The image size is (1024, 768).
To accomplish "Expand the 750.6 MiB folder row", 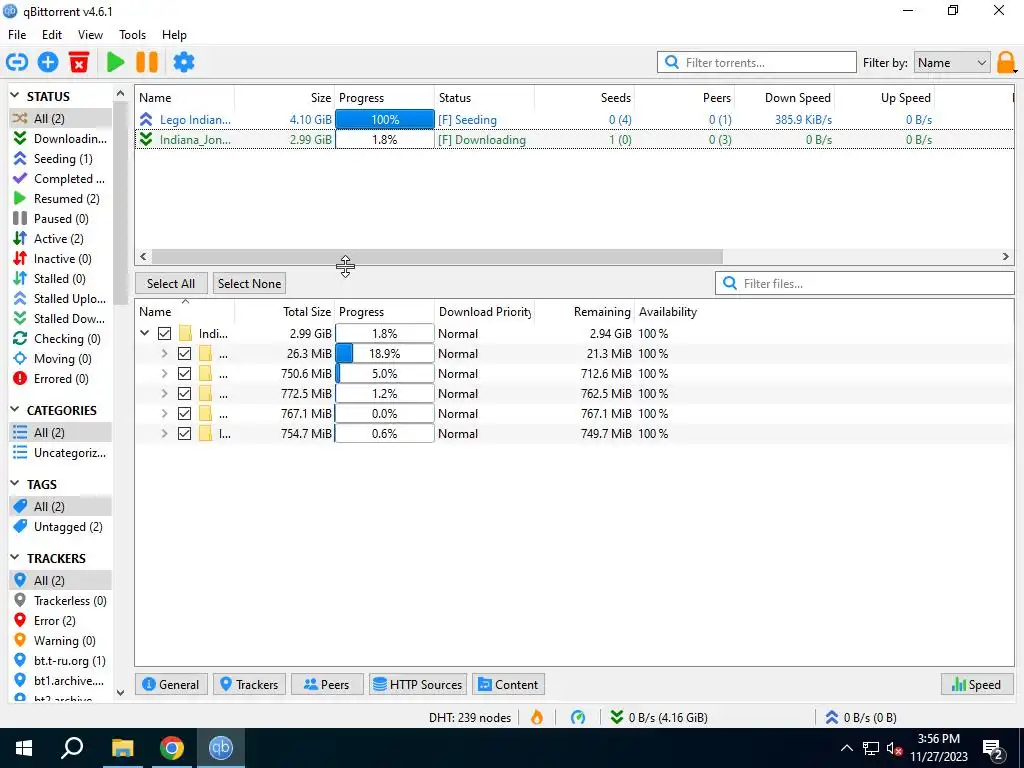I will pos(165,374).
